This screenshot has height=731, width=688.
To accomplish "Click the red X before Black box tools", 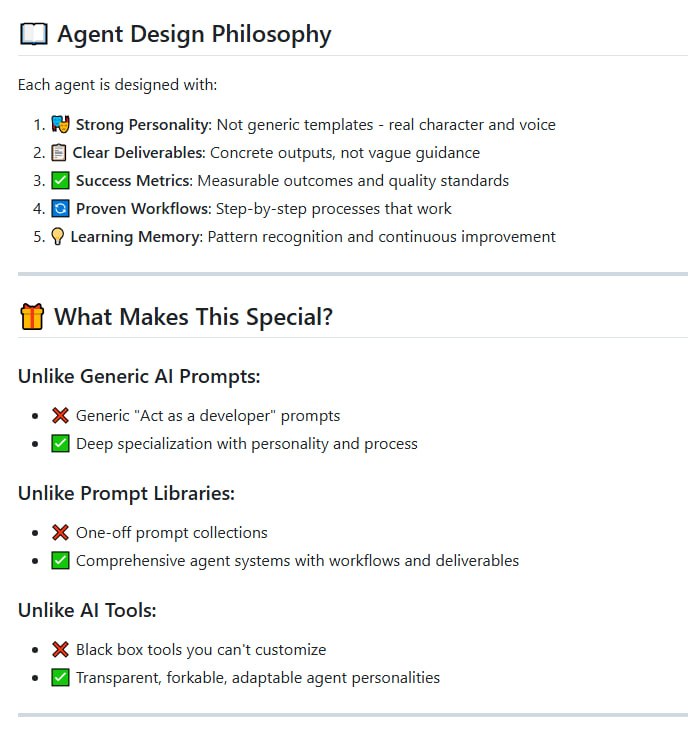I will tap(60, 649).
